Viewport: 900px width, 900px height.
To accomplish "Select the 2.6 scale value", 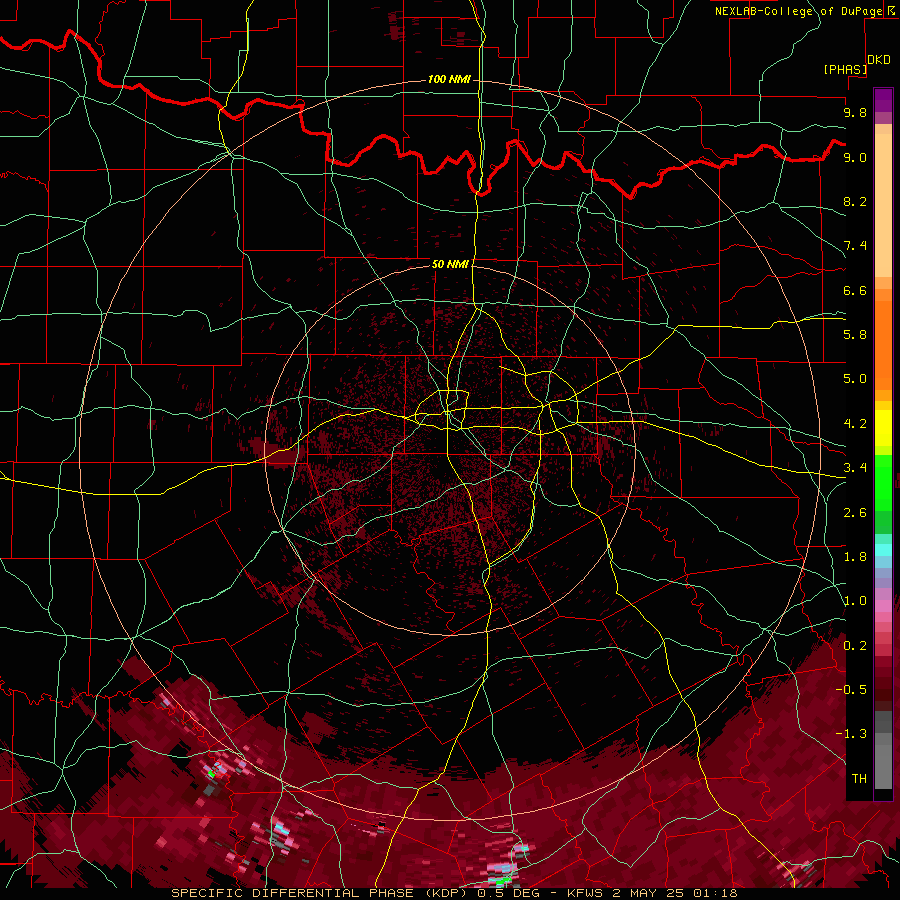I will 855,513.
